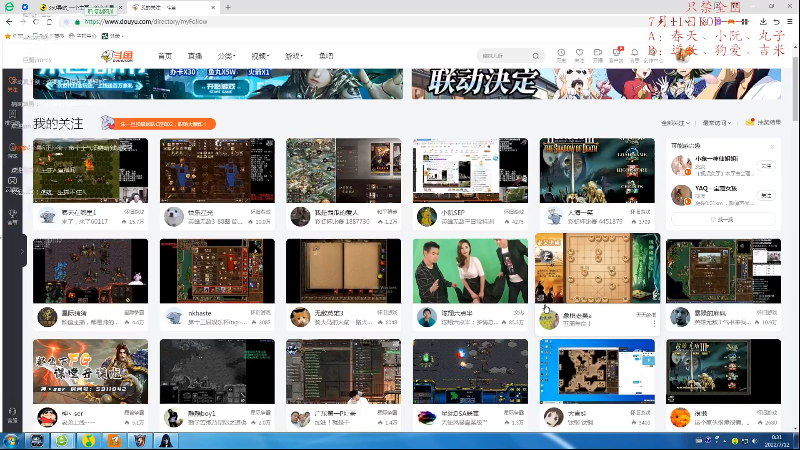Open the 首页 navigation tab

coord(165,56)
